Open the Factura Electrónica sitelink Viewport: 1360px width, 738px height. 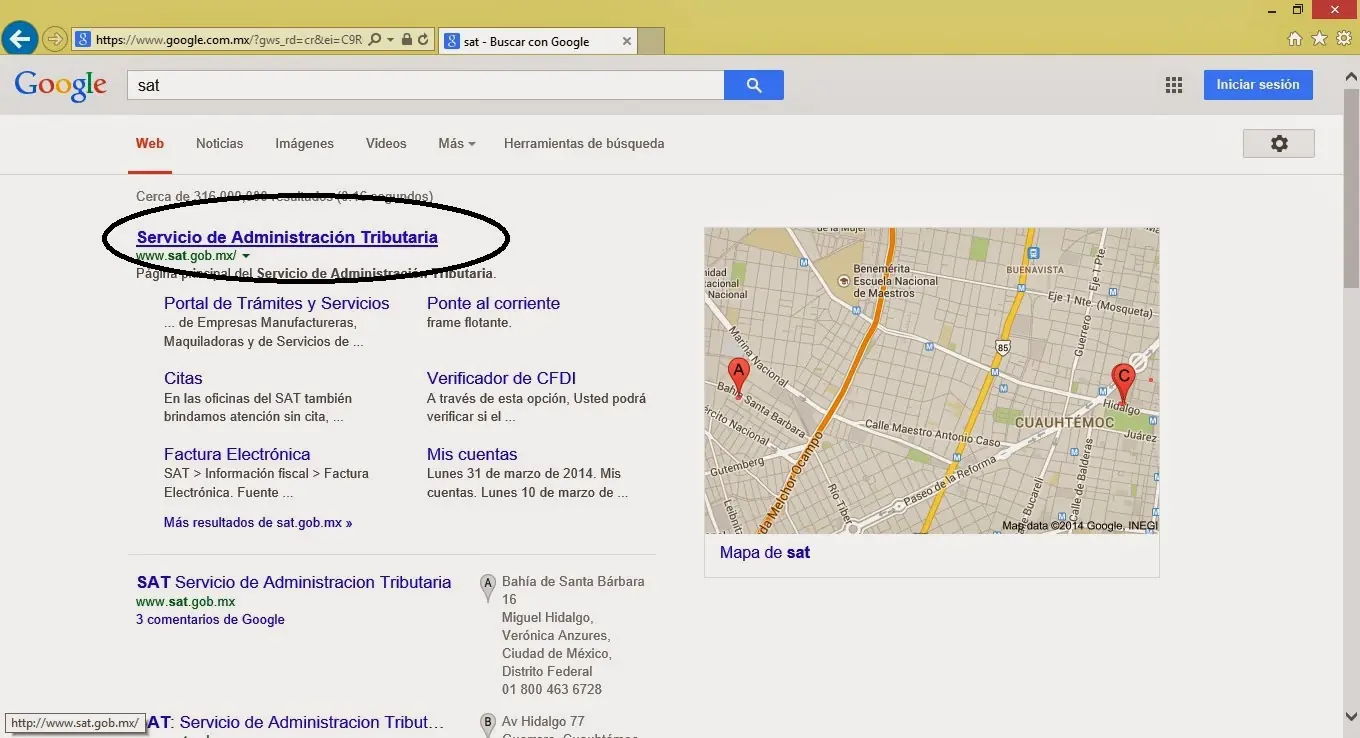237,454
